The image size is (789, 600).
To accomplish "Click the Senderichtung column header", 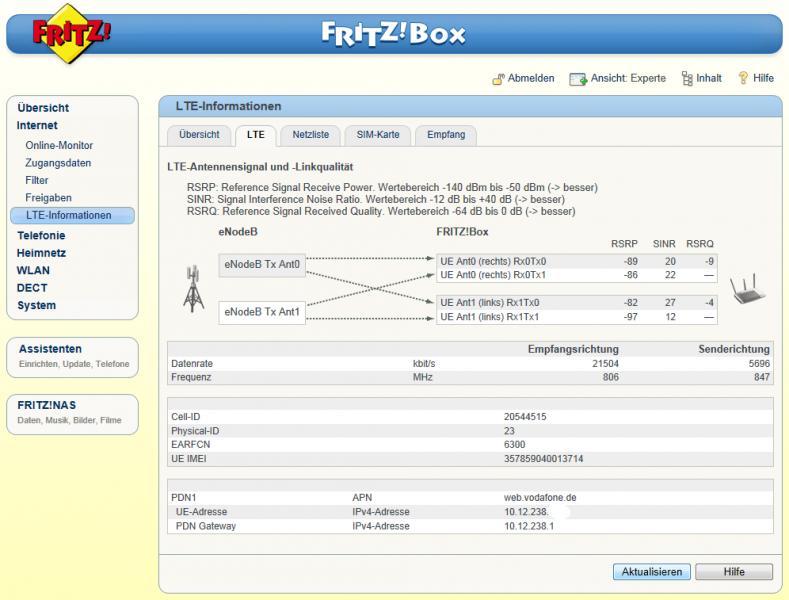I will 734,349.
